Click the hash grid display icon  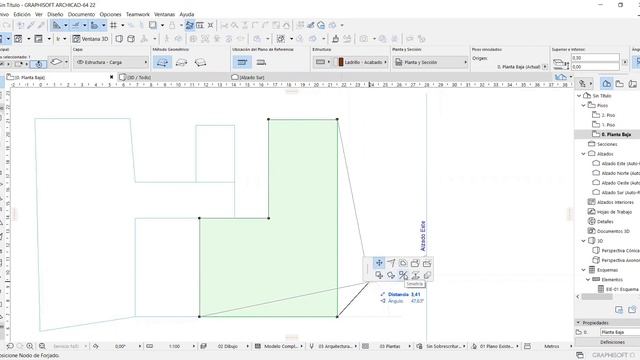tap(113, 25)
